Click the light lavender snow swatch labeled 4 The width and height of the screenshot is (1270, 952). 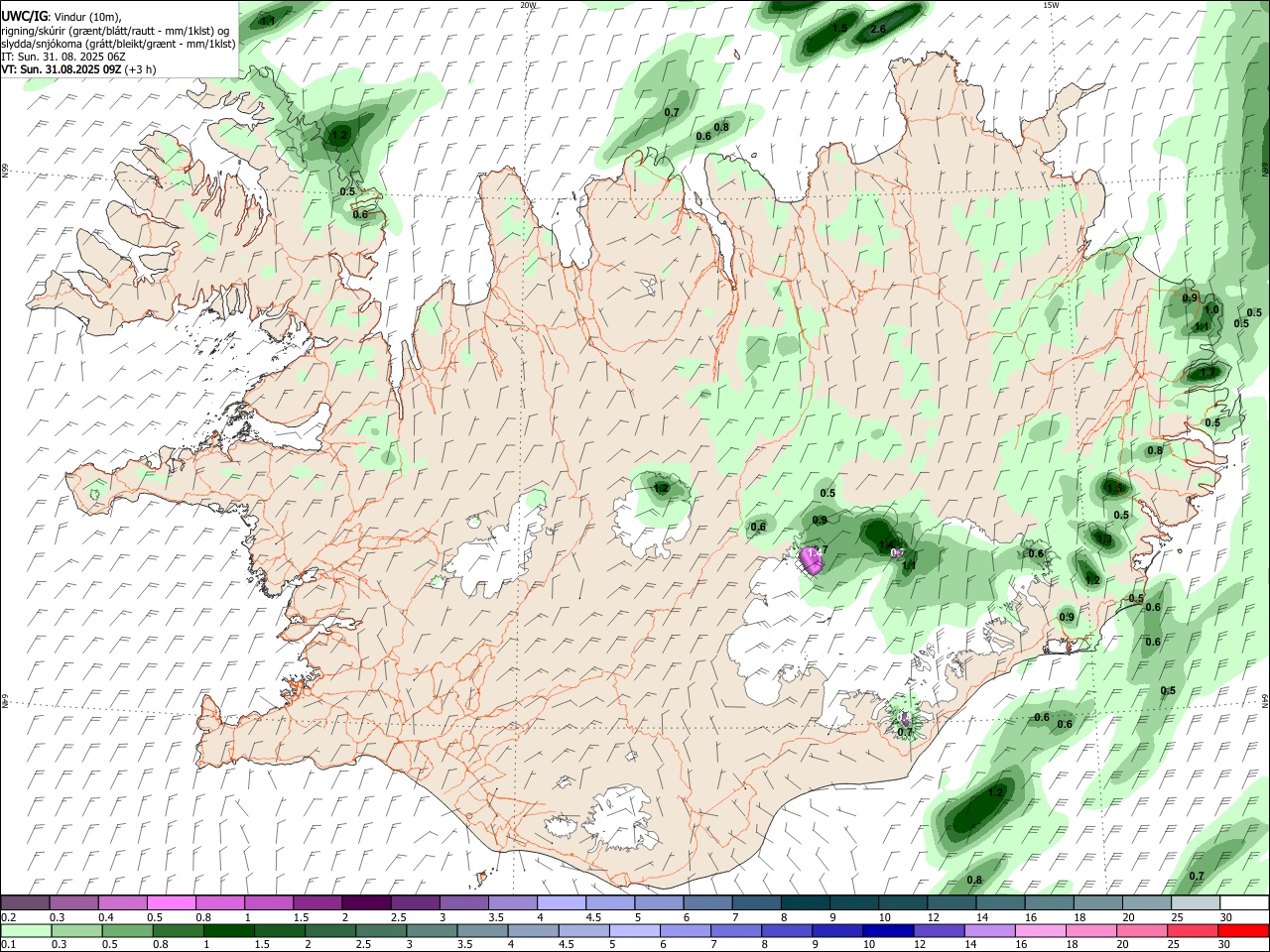tap(561, 903)
